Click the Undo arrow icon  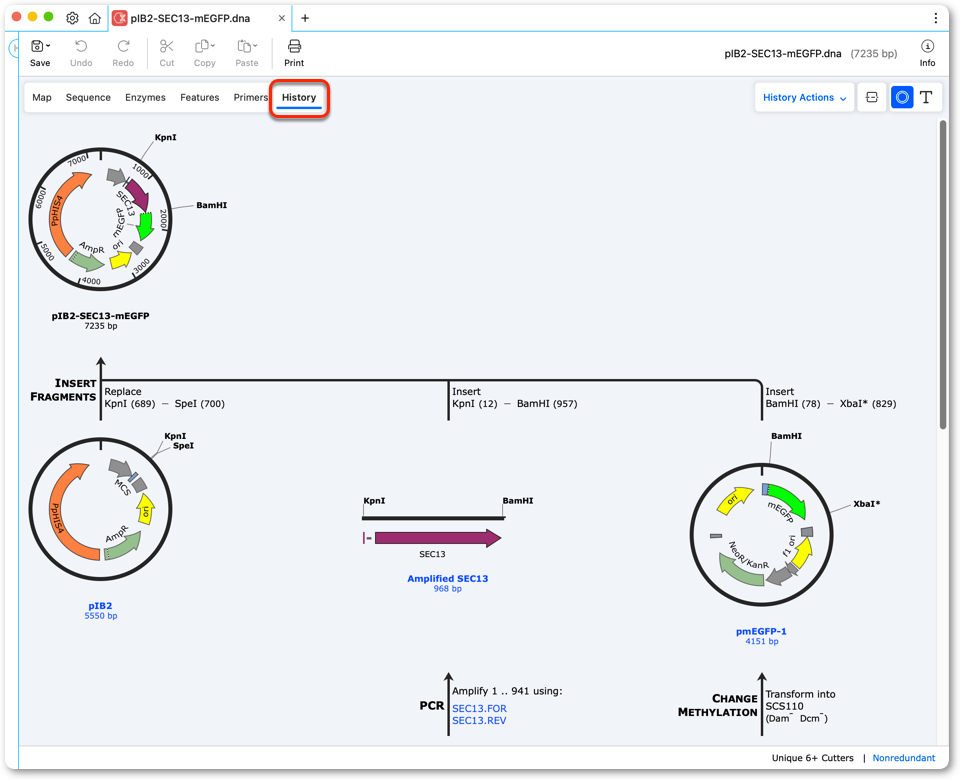[81, 46]
